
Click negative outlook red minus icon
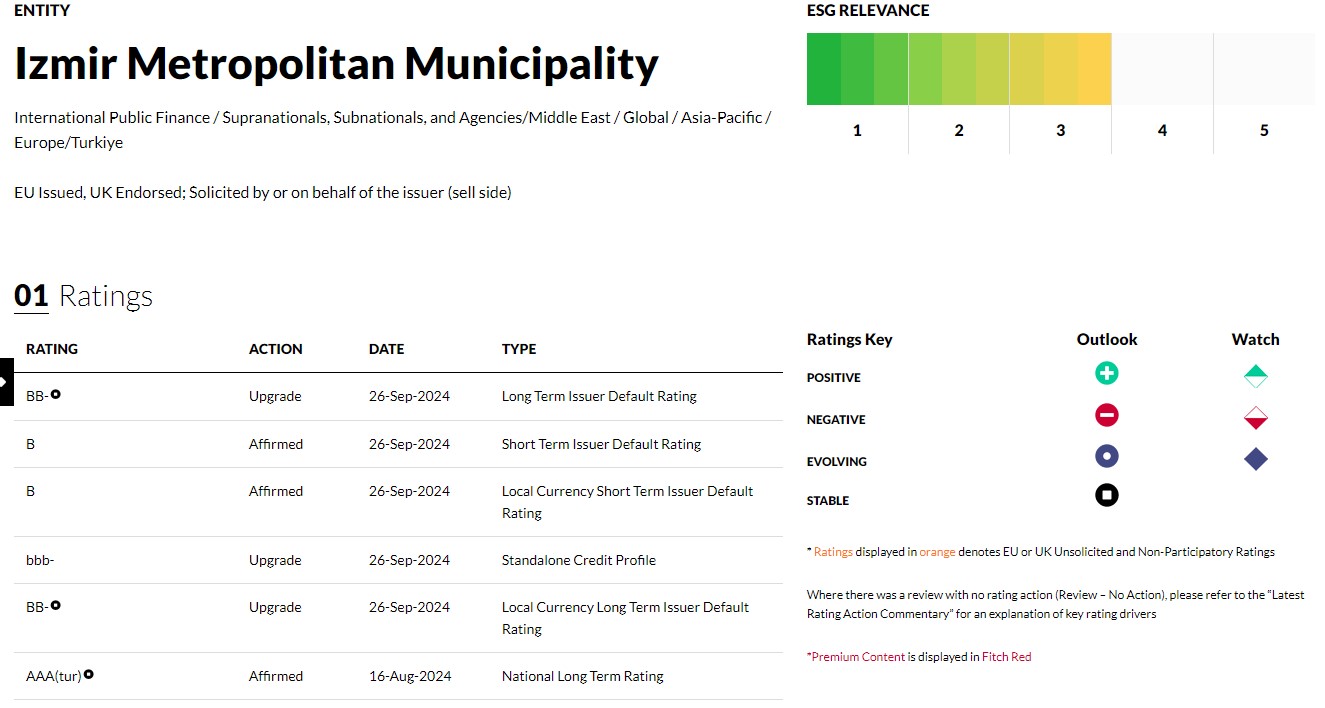point(1106,416)
